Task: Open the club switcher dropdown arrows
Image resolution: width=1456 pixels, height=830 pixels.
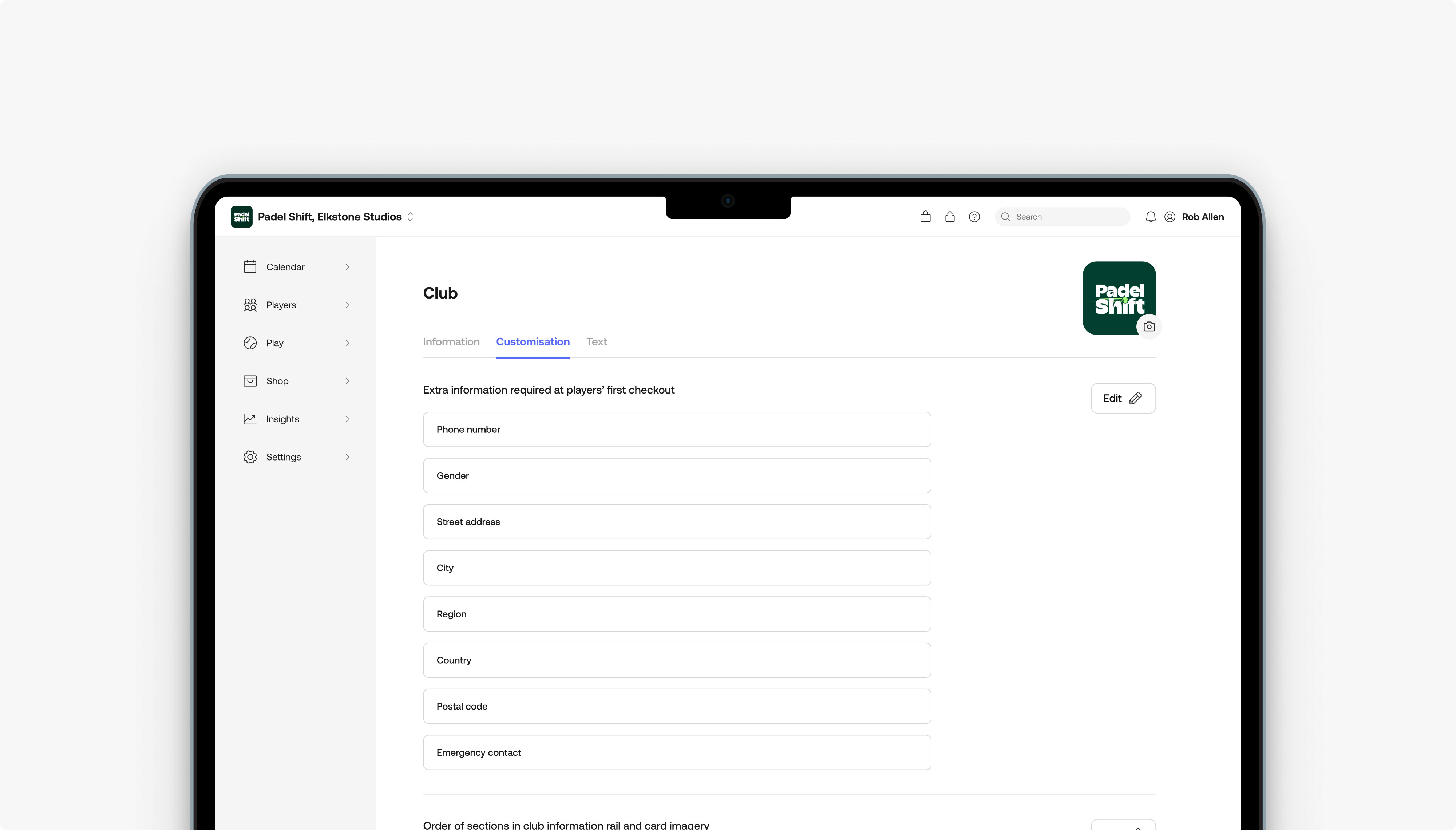Action: click(x=410, y=217)
